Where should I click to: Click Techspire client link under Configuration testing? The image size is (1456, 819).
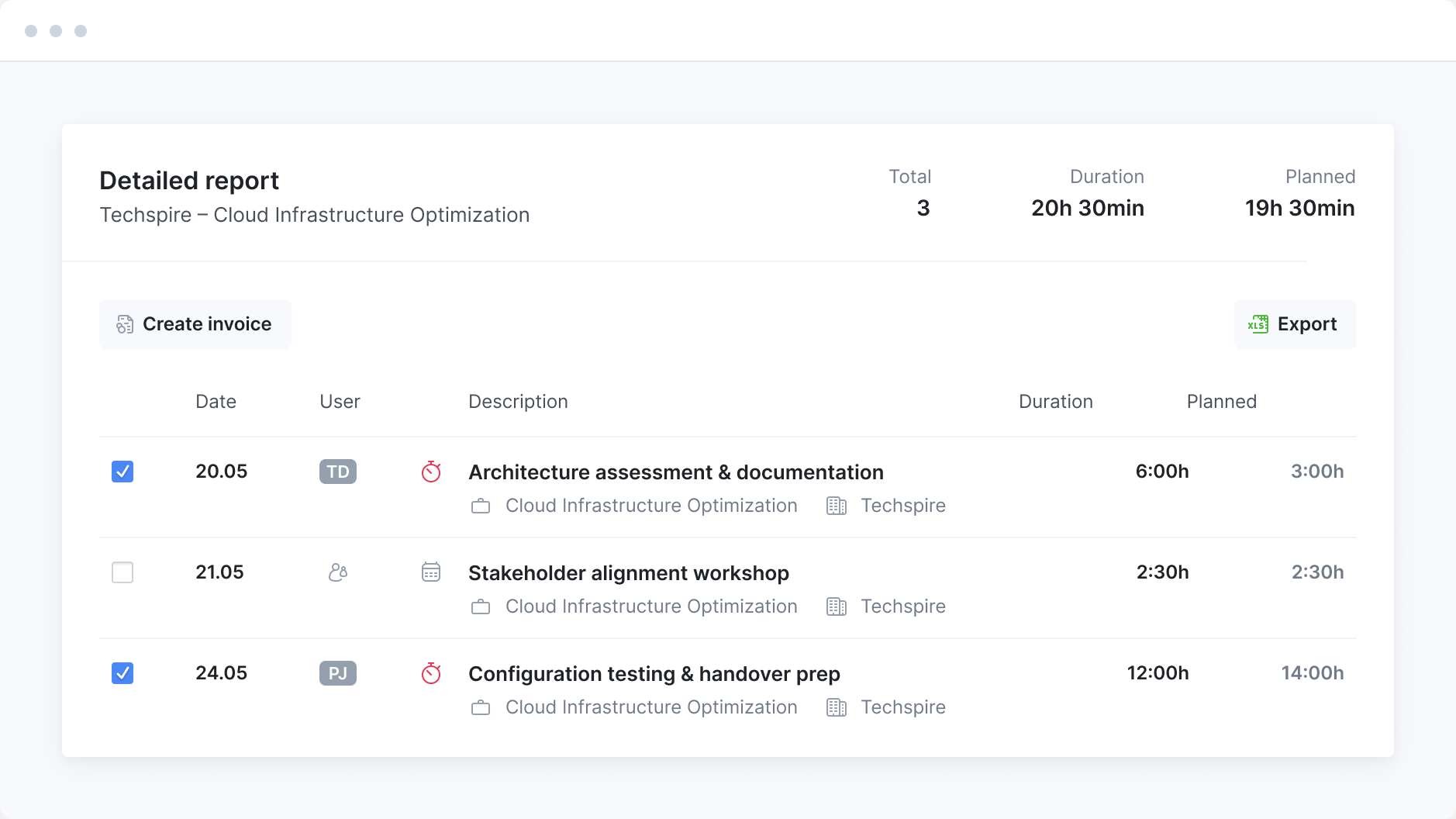[x=902, y=707]
